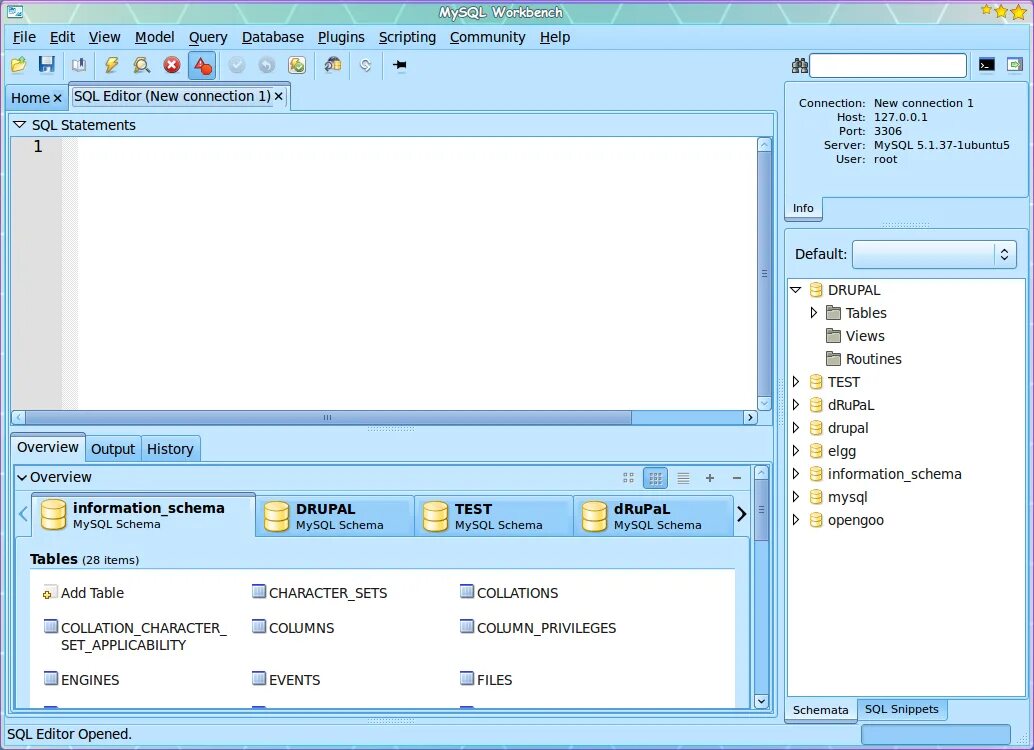Image resolution: width=1034 pixels, height=750 pixels.
Task: Toggle auto-commit mode toolbar icon
Action: pos(297,65)
